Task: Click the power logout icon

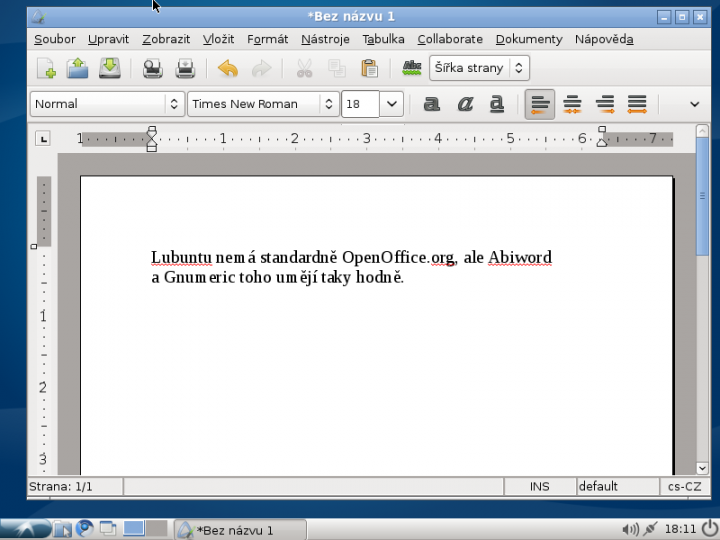Action: coord(710,529)
